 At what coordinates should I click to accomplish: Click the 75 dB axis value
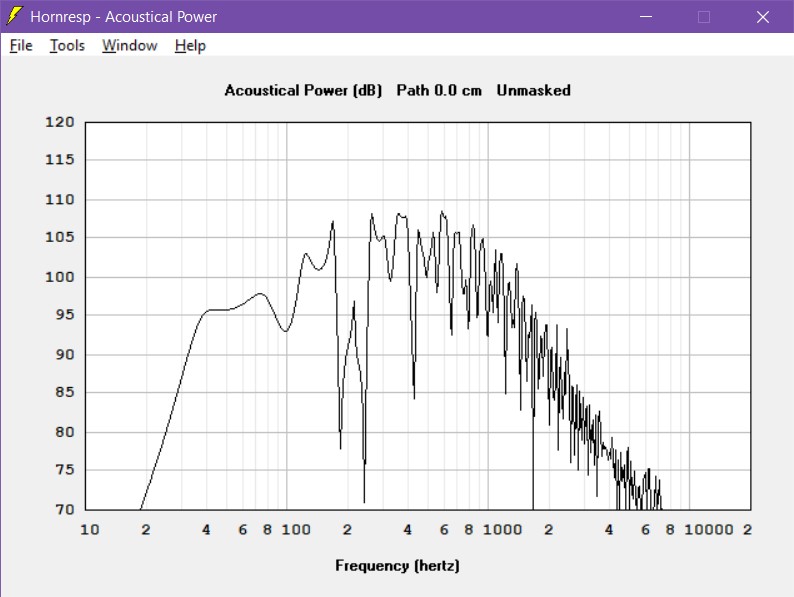click(65, 470)
